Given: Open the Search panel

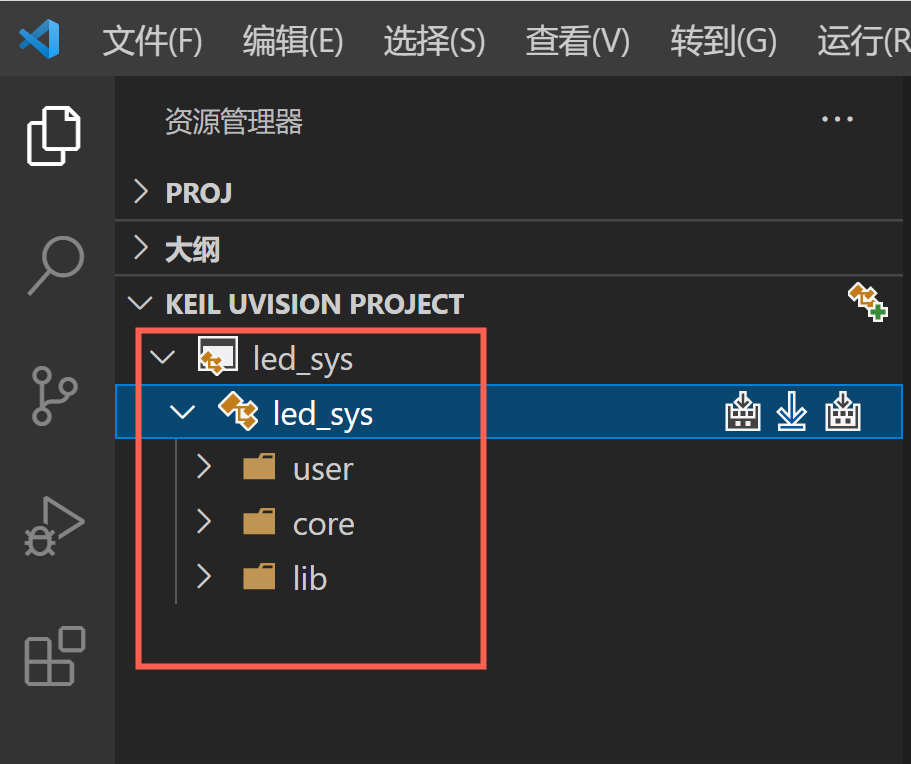Looking at the screenshot, I should click(x=55, y=265).
